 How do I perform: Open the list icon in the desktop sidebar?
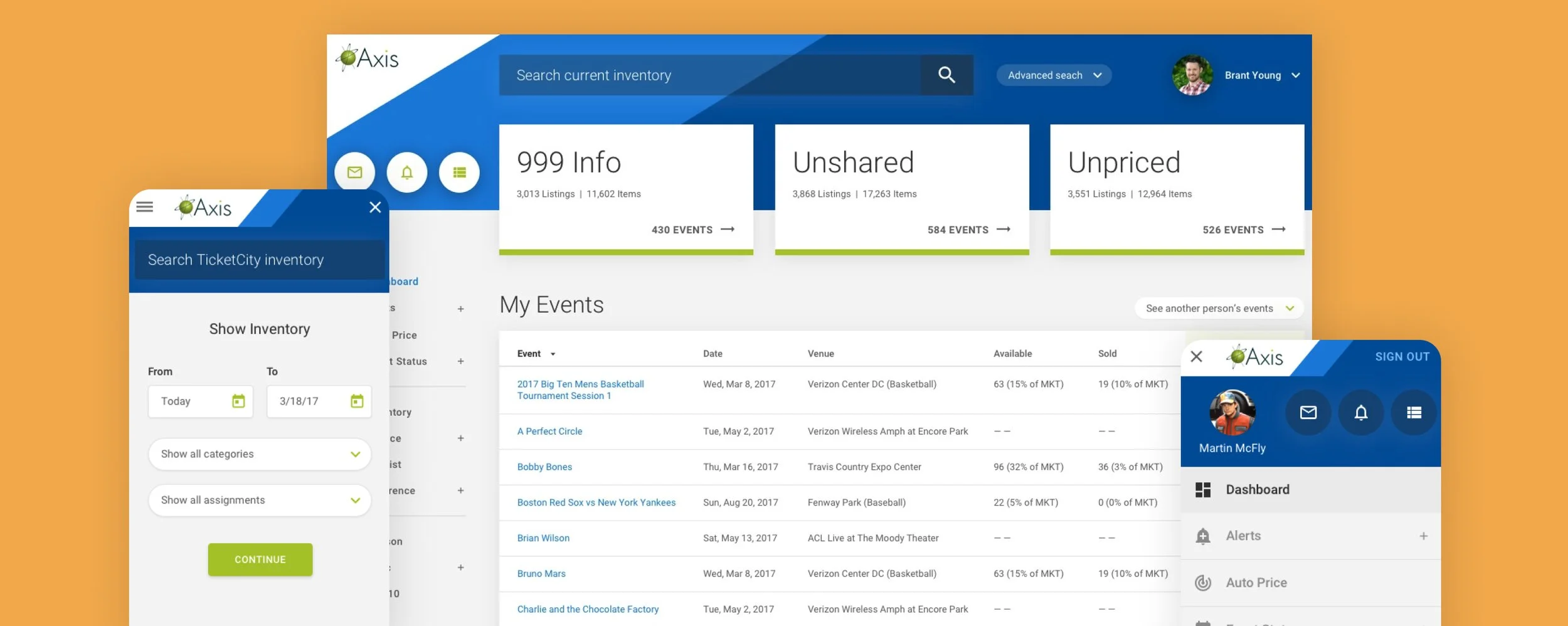point(459,172)
